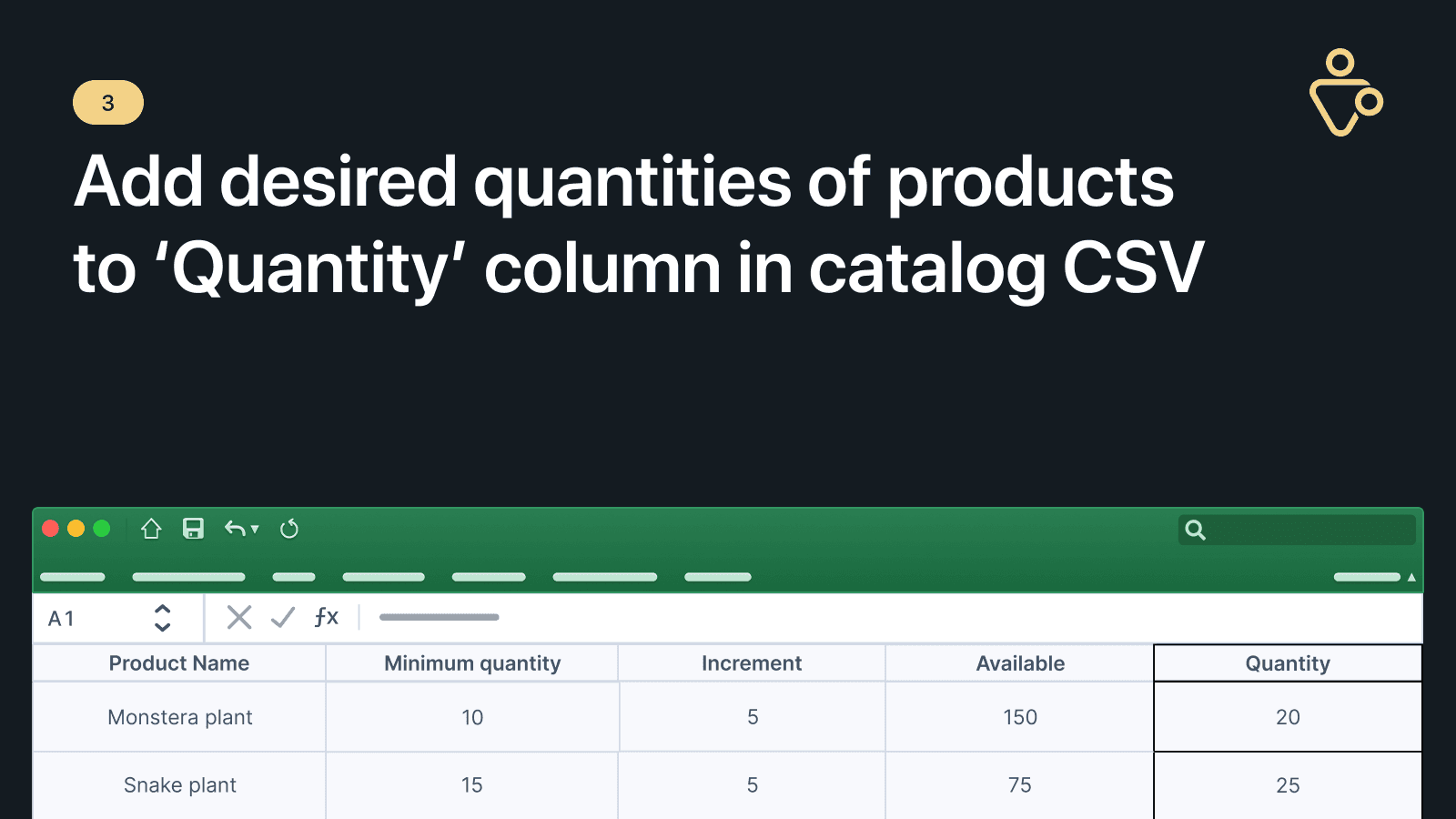Screen dimensions: 1456x819
Task: Click the Redo circular arrow icon
Action: 289,529
